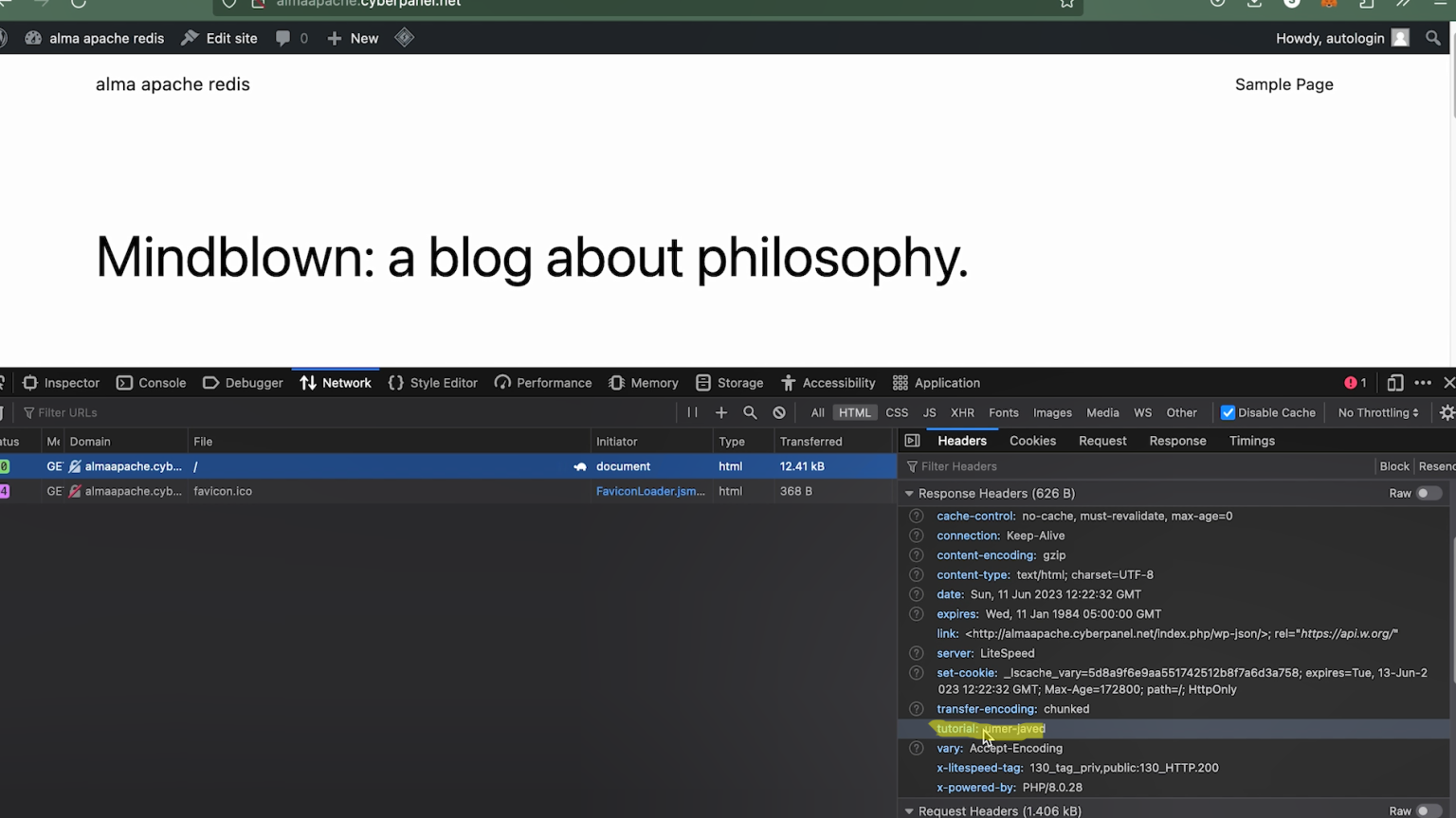The height and width of the screenshot is (818, 1456).
Task: Click the request blocking icon
Action: pyautogui.click(x=779, y=412)
